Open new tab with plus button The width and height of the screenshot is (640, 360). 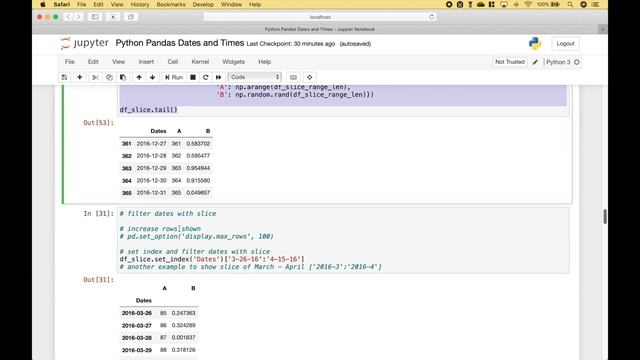pos(603,29)
